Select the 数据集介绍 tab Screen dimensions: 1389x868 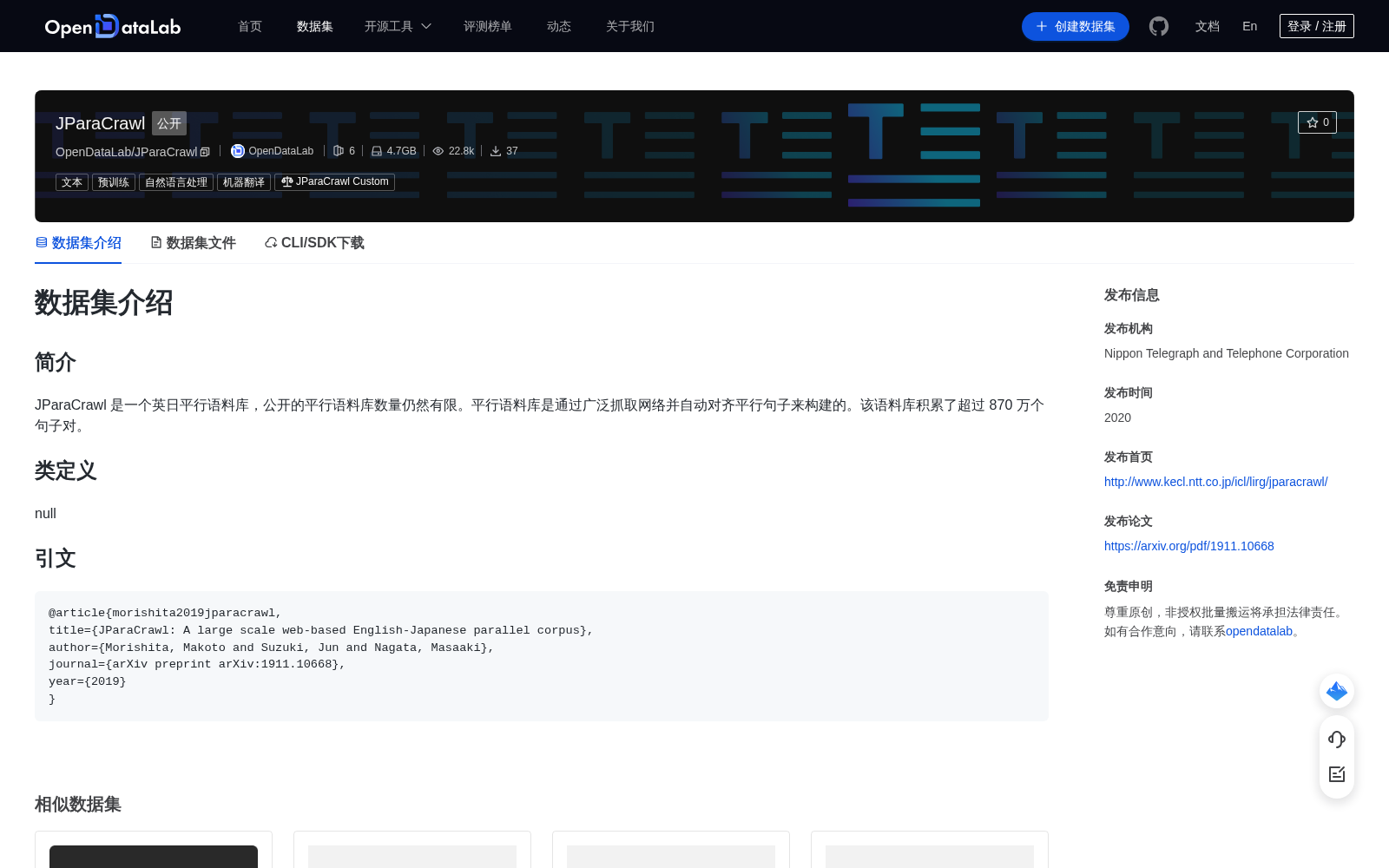click(x=78, y=243)
